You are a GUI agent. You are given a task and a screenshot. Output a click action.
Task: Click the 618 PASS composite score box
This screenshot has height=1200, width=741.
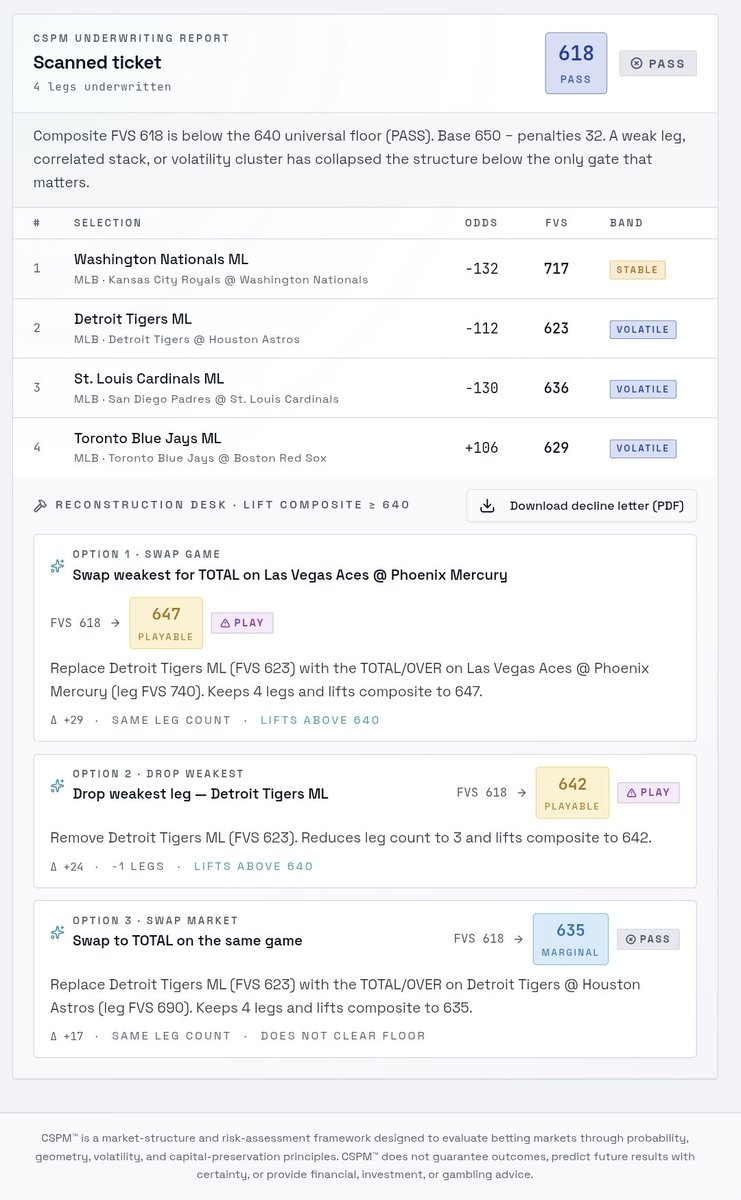point(576,63)
